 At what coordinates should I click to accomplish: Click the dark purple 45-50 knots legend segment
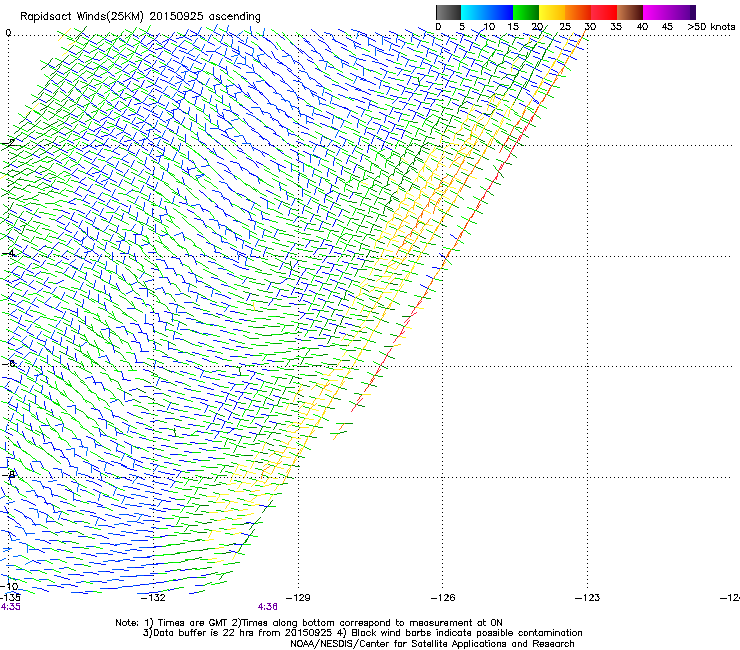coord(682,12)
